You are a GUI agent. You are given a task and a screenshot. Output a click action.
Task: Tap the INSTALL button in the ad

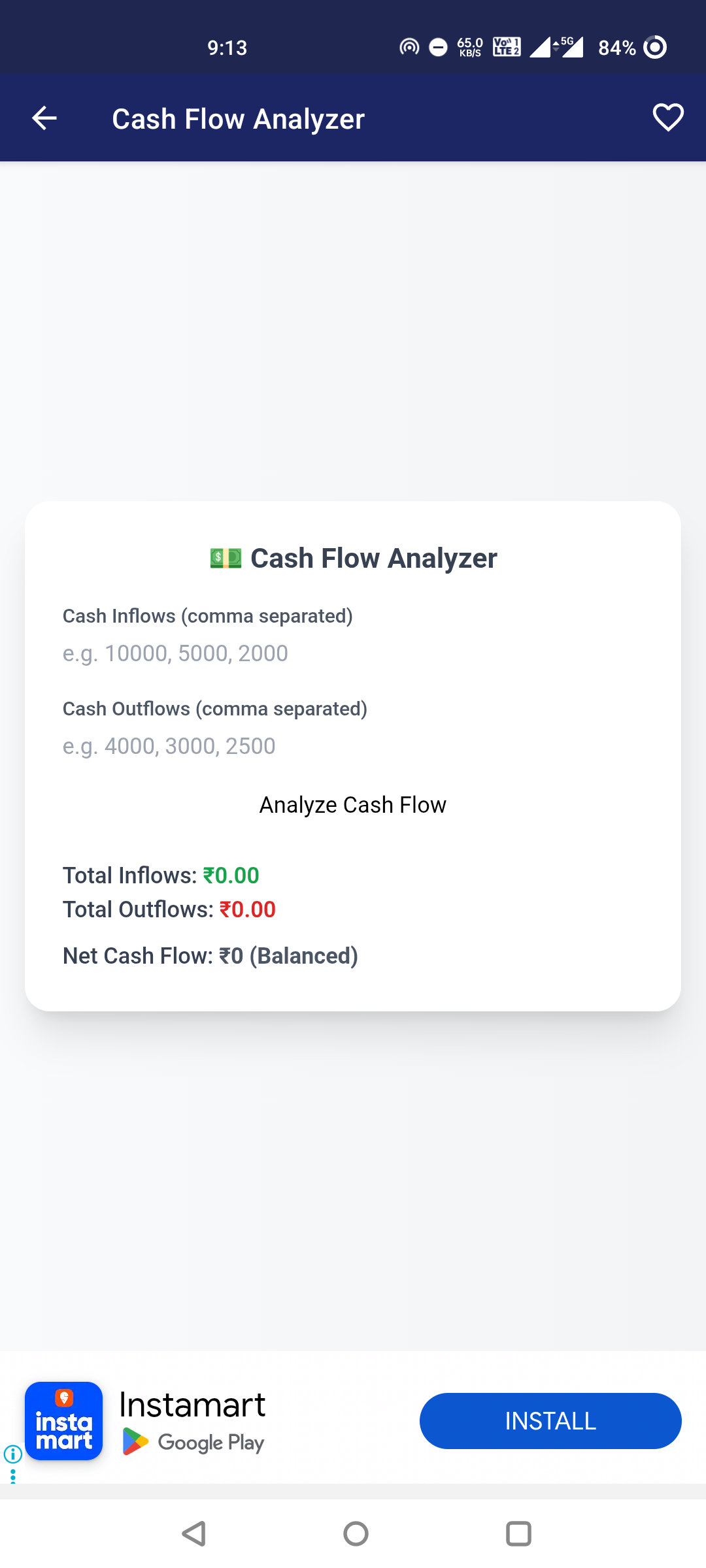550,1421
